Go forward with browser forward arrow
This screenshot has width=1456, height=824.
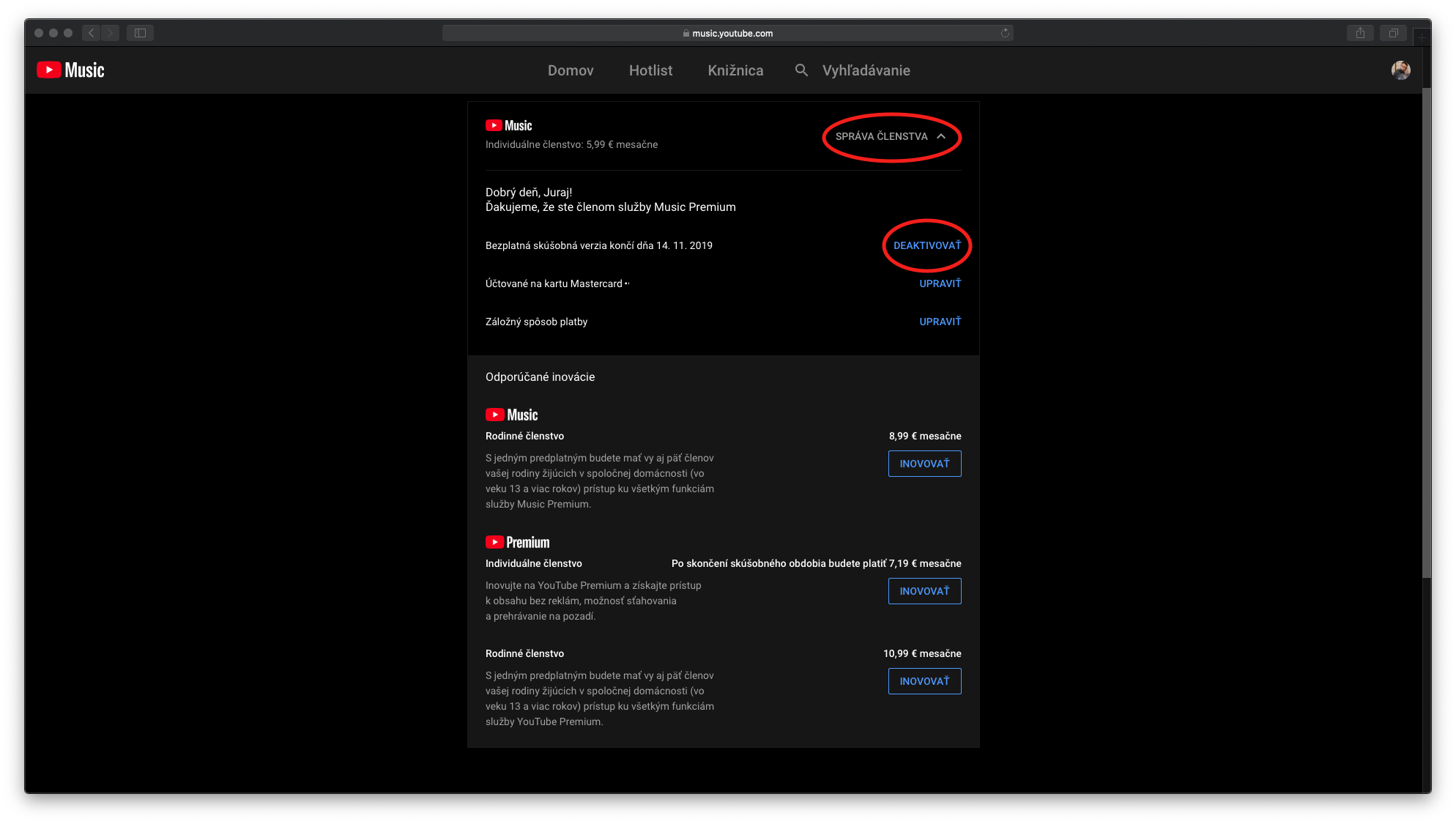tap(111, 33)
